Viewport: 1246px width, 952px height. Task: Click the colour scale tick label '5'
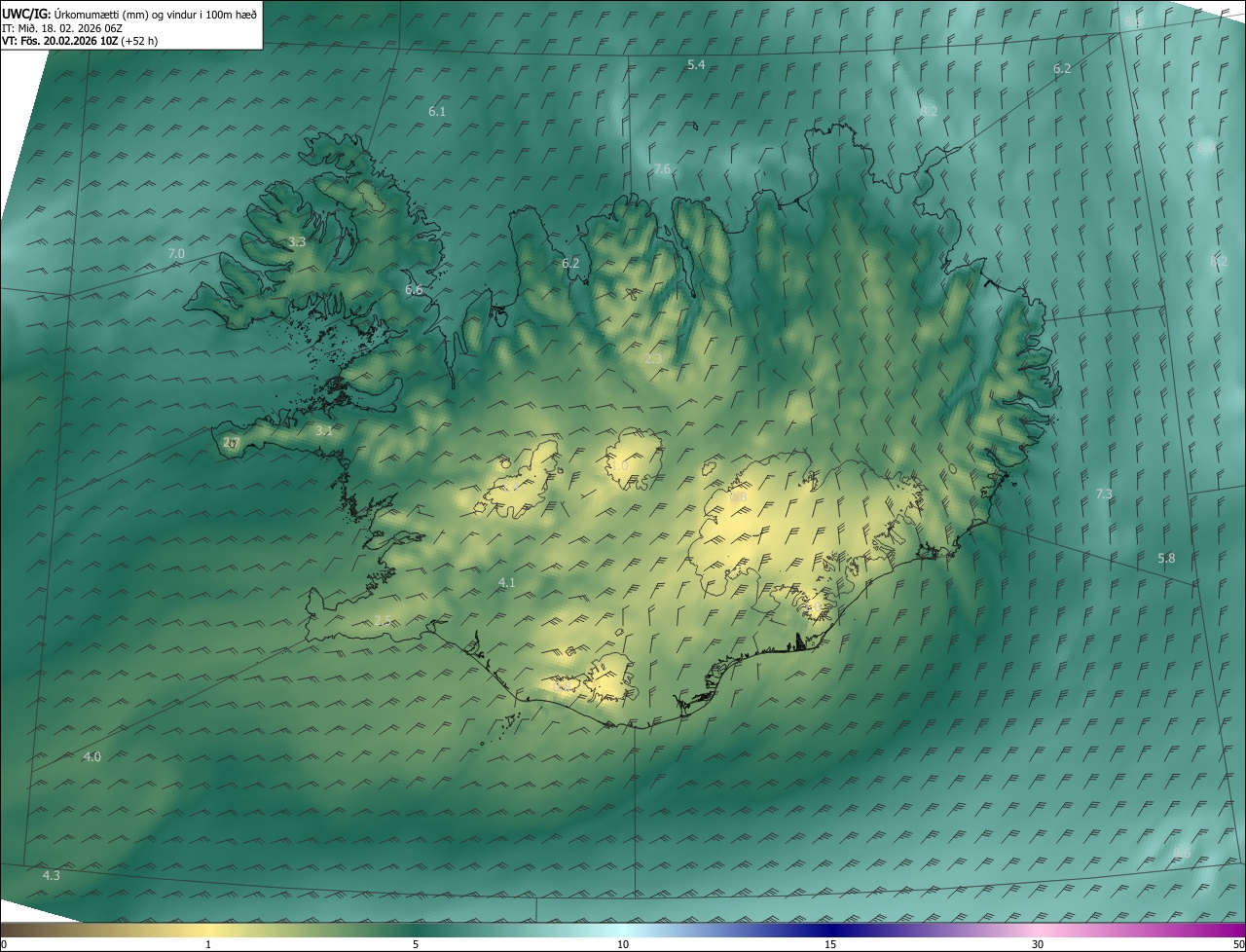click(416, 944)
